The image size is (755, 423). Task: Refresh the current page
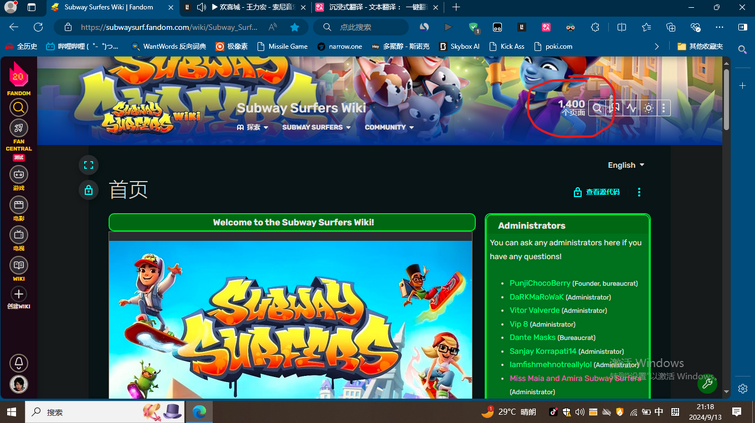[x=38, y=27]
